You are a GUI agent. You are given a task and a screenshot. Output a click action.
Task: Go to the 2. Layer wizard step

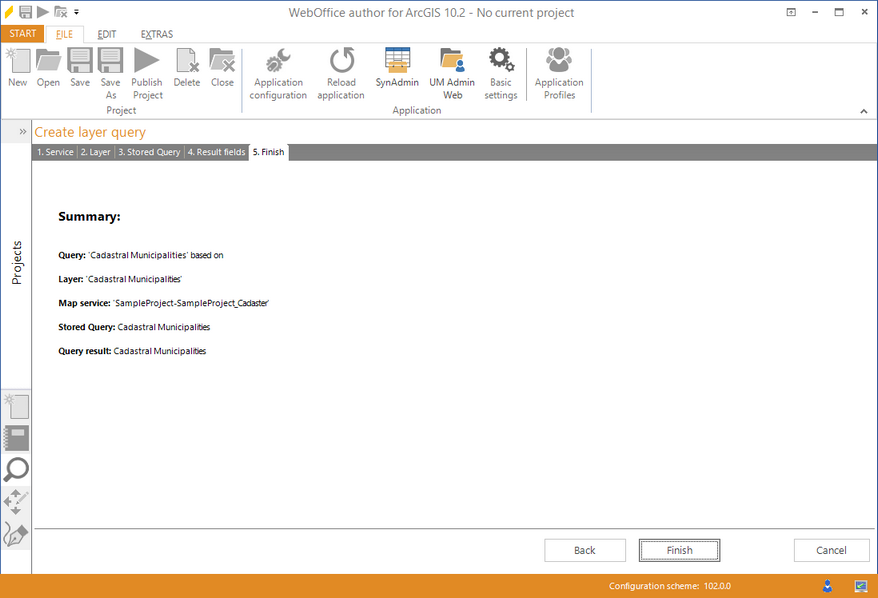[95, 151]
